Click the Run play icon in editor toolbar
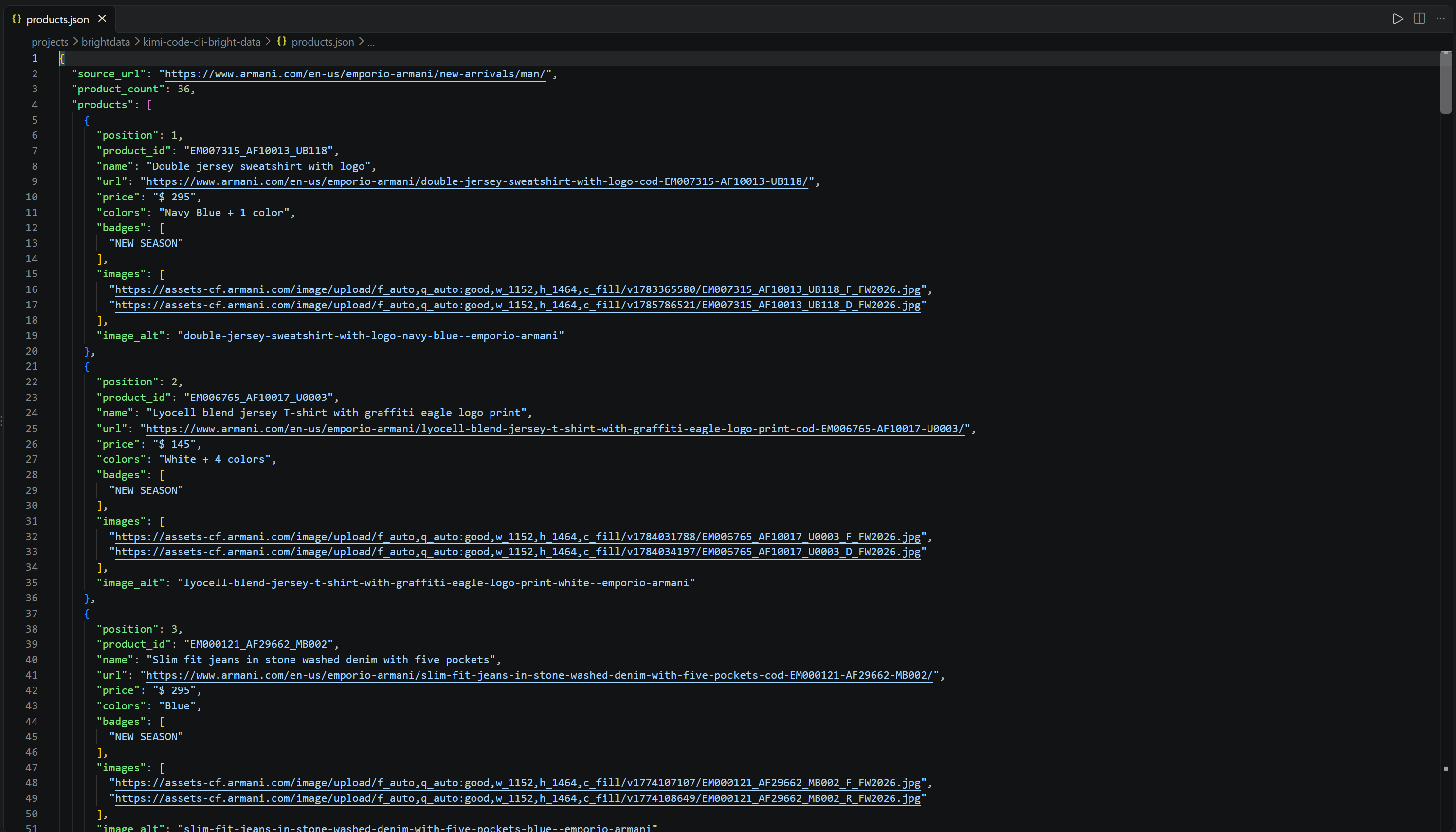 (x=1398, y=19)
